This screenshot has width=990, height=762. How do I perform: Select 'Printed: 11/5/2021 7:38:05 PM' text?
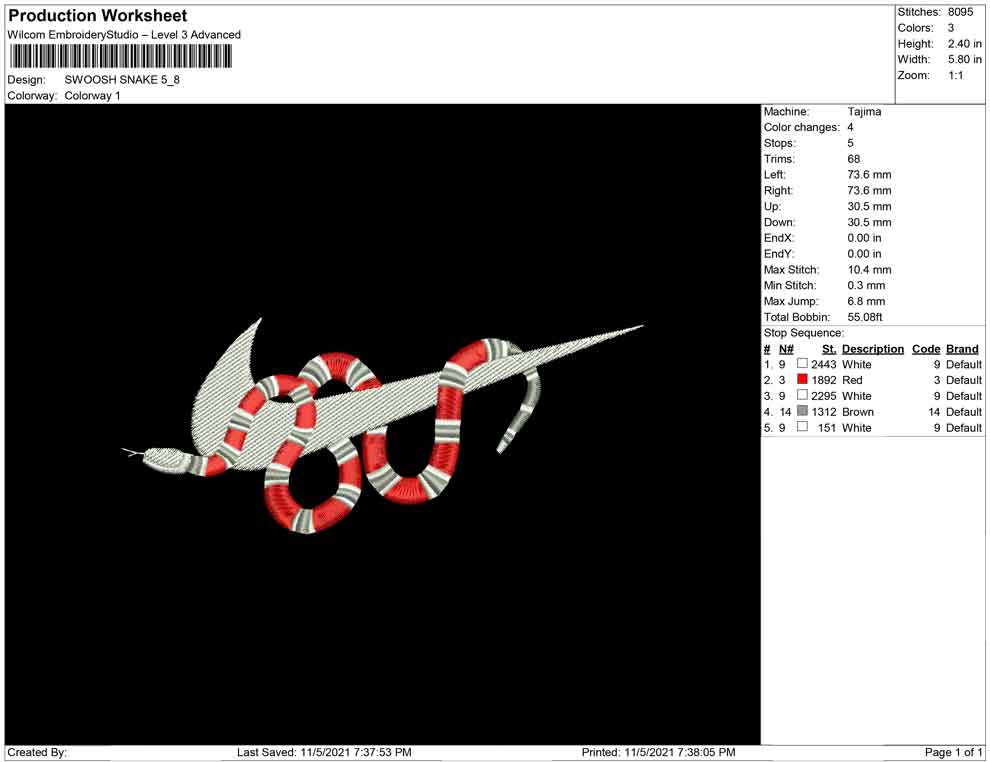pos(659,752)
